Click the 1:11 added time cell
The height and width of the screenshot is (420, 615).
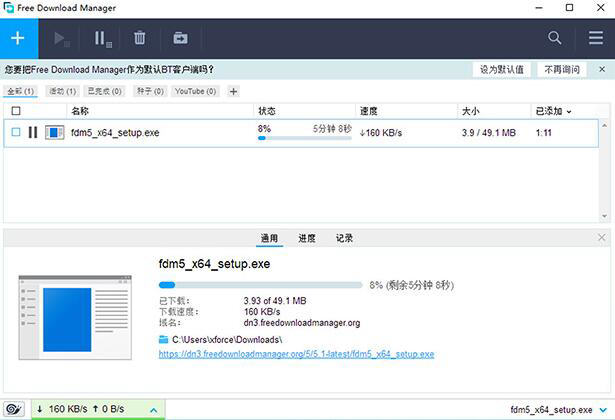tap(544, 133)
